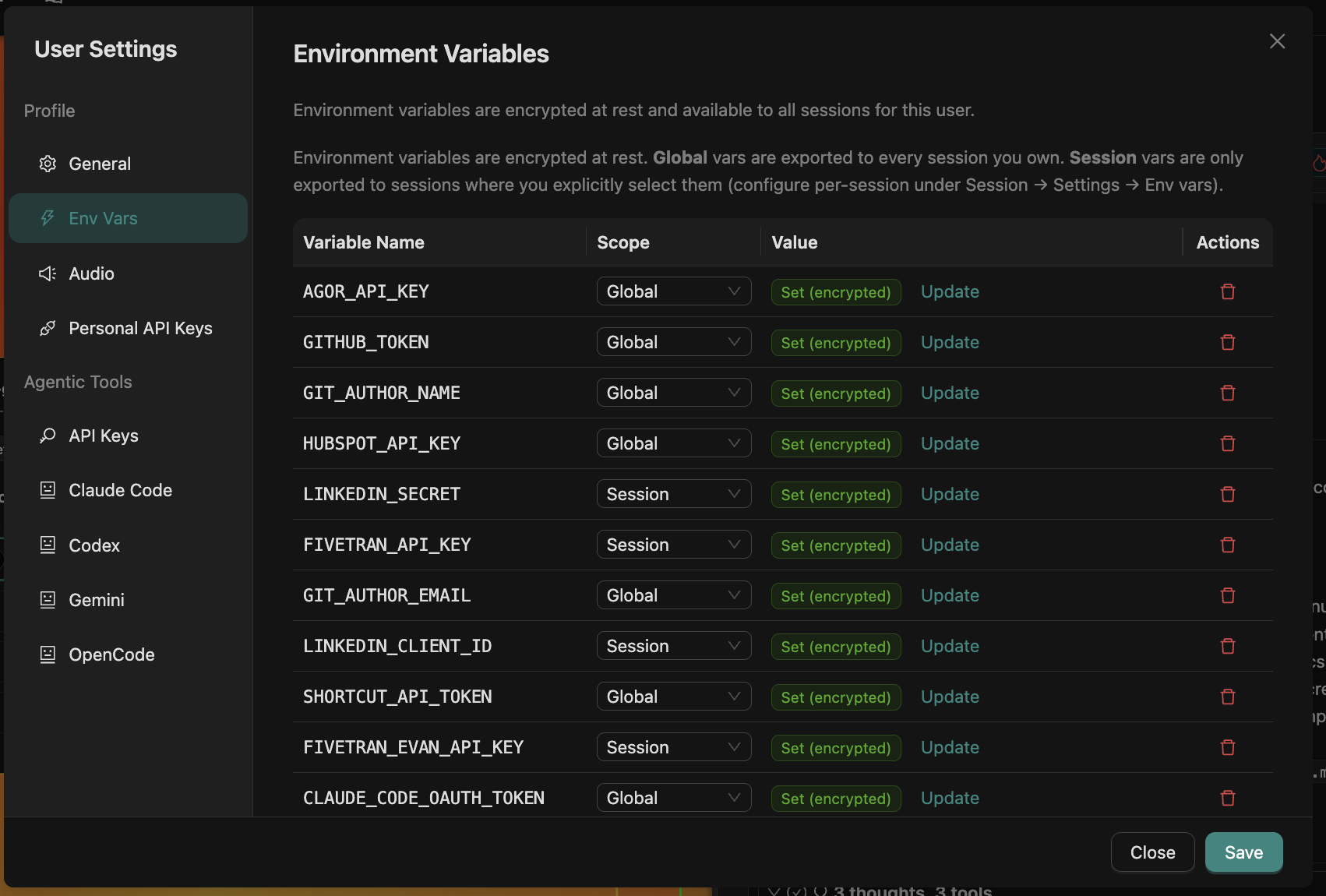Click the Close button at bottom

1152,852
